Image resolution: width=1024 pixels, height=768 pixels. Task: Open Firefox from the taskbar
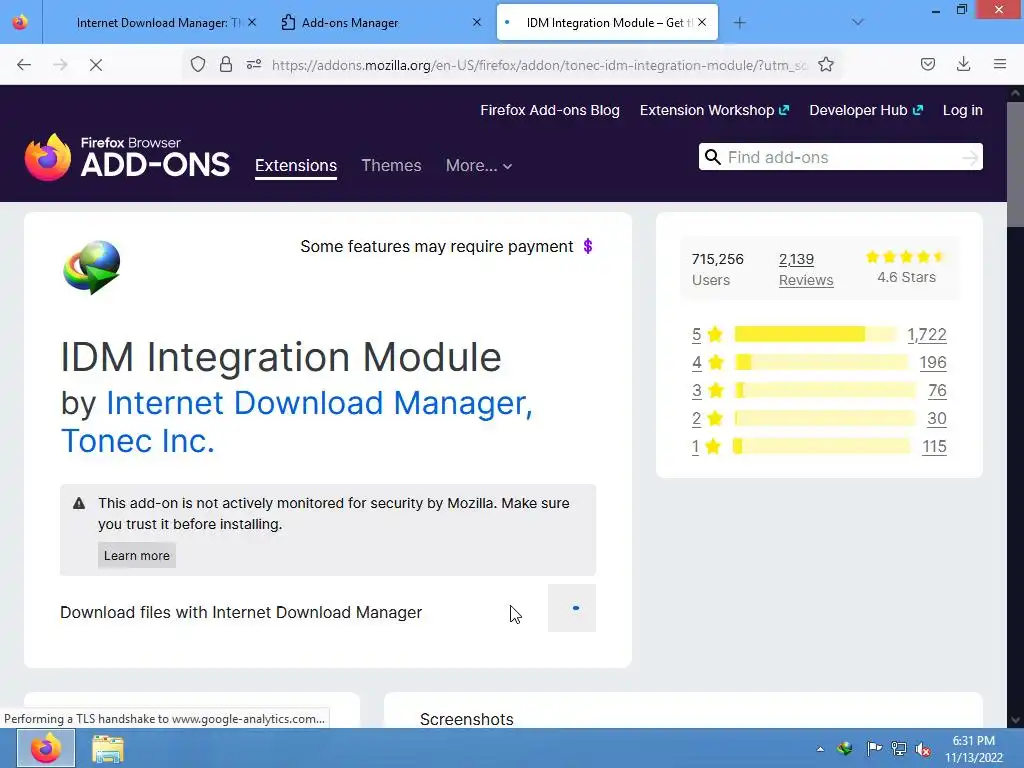pos(46,748)
